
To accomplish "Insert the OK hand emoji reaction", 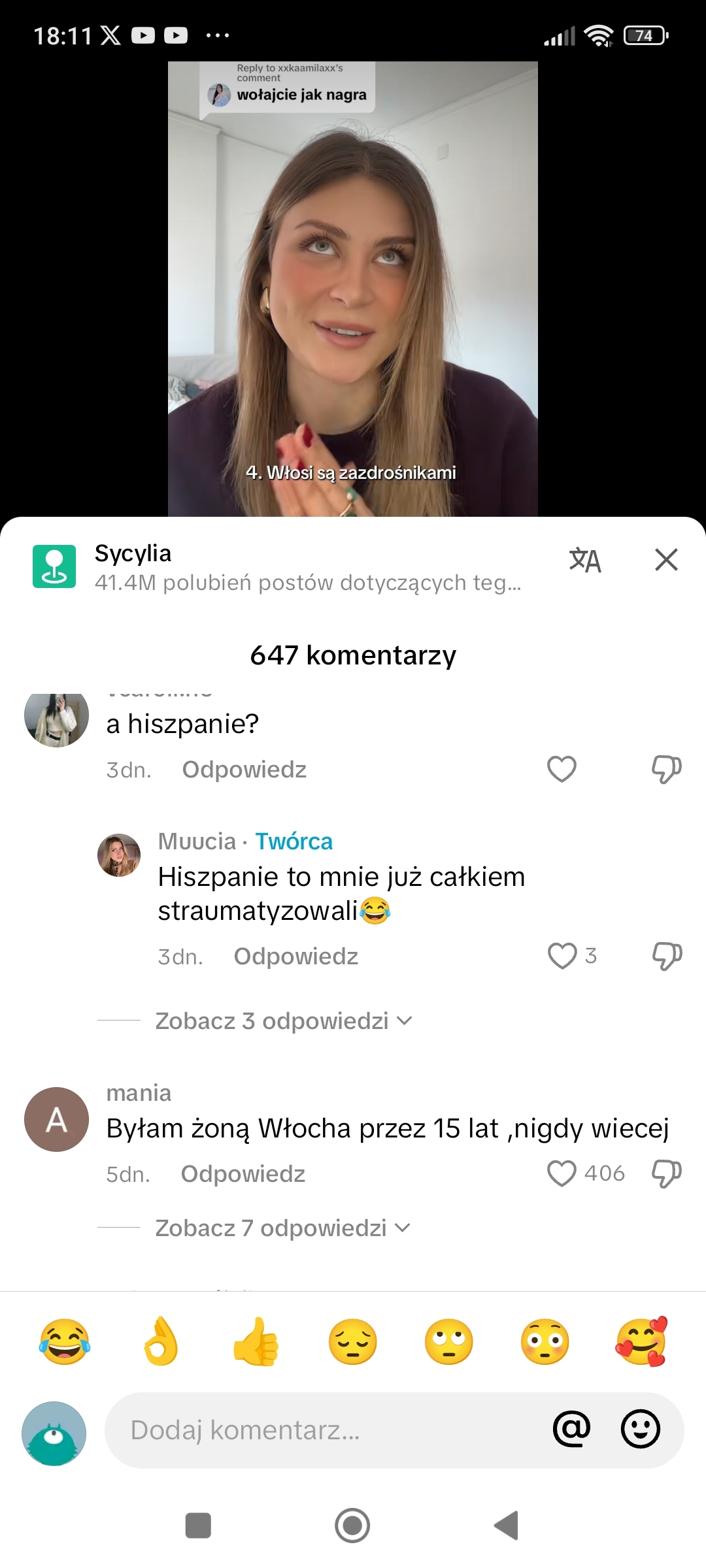I will 161,1341.
